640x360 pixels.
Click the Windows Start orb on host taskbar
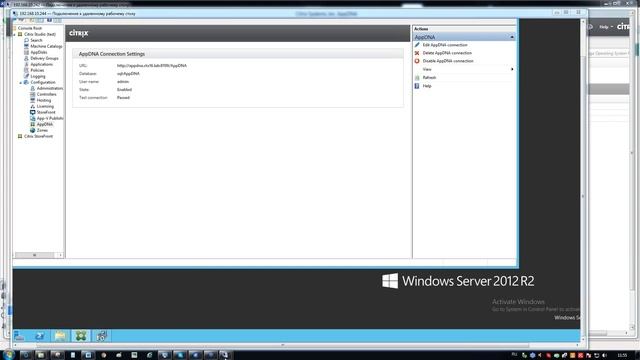9,355
